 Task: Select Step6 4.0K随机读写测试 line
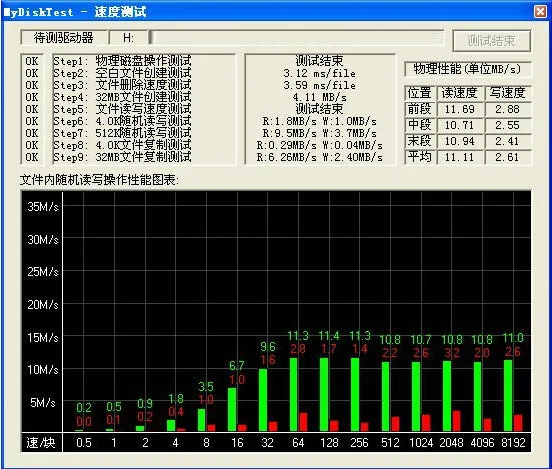click(x=122, y=121)
